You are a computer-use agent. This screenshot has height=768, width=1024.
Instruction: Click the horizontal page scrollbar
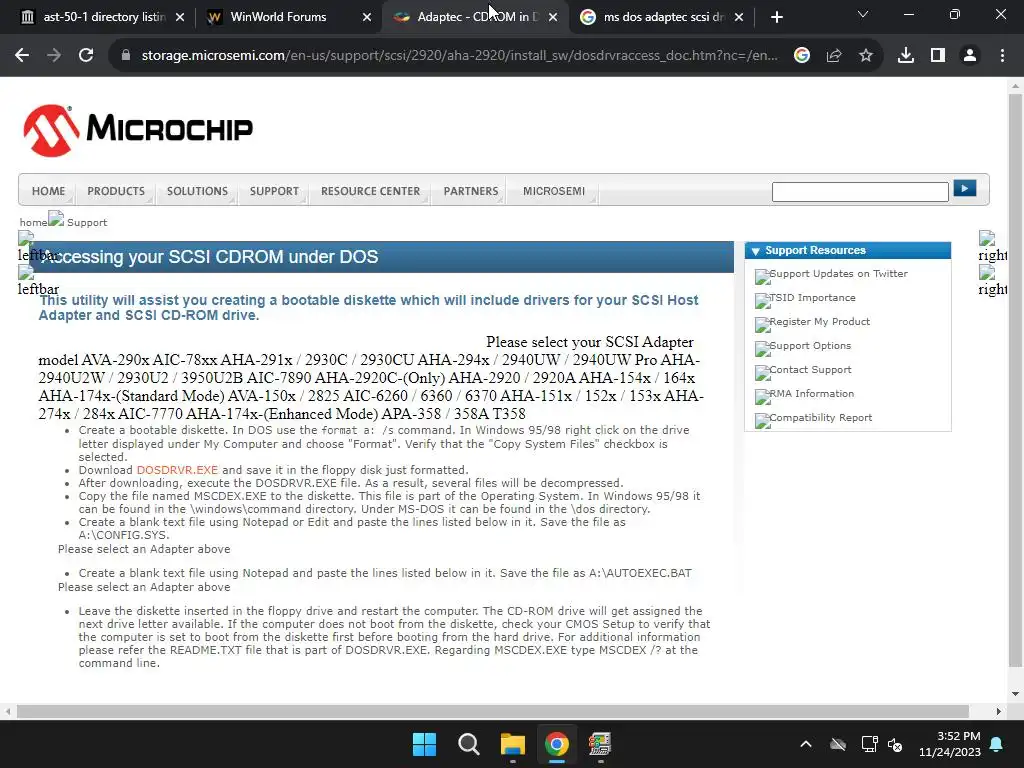click(492, 711)
